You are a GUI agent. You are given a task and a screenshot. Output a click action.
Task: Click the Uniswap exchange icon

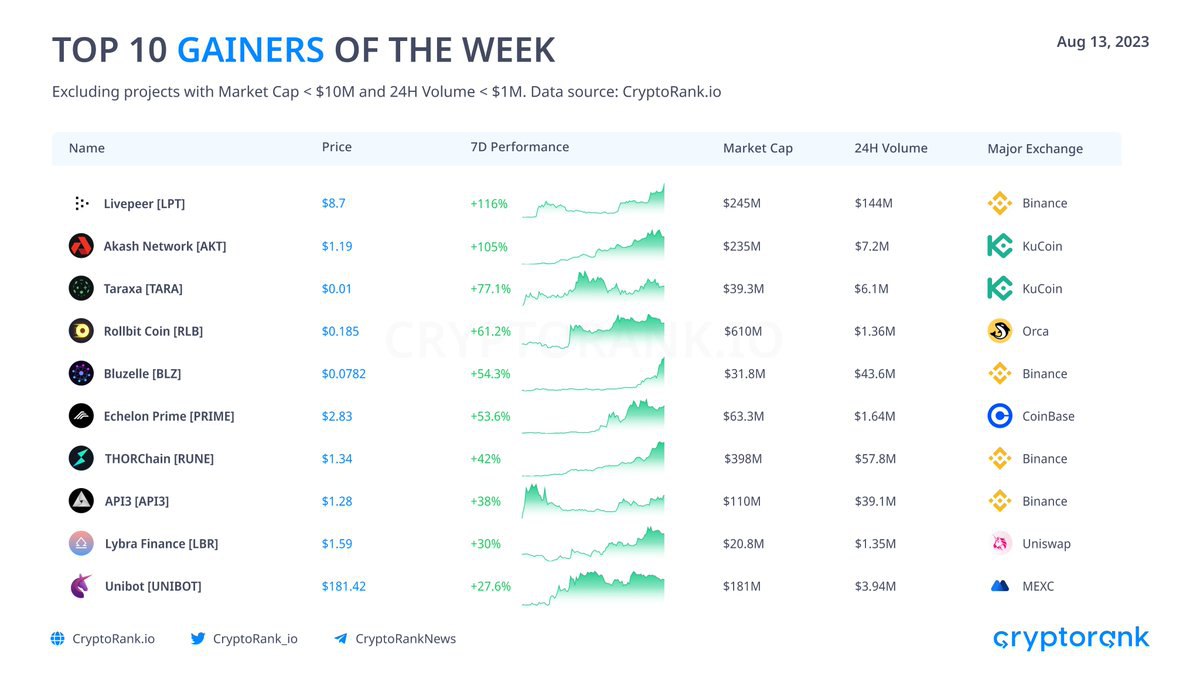999,543
